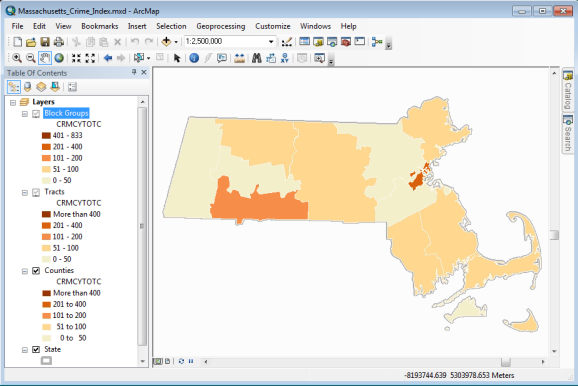
Task: Open the Find binoculars tool
Action: (x=257, y=58)
